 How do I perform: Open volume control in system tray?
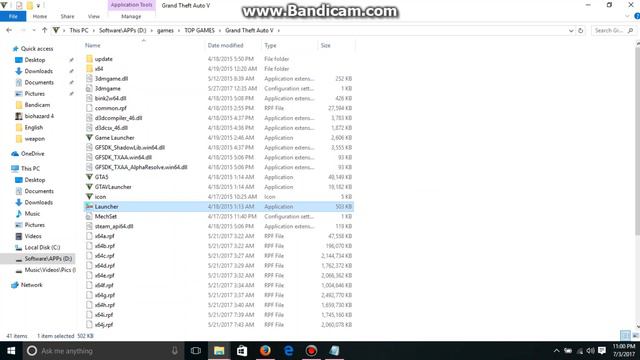click(591, 351)
